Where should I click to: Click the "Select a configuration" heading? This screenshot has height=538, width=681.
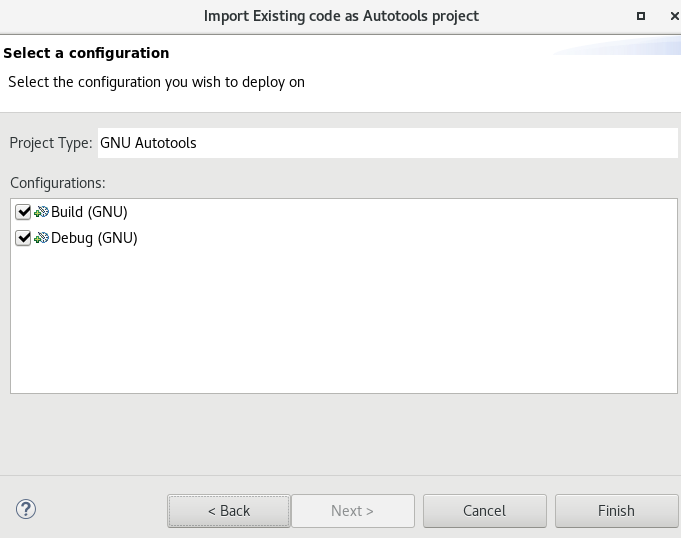[87, 53]
